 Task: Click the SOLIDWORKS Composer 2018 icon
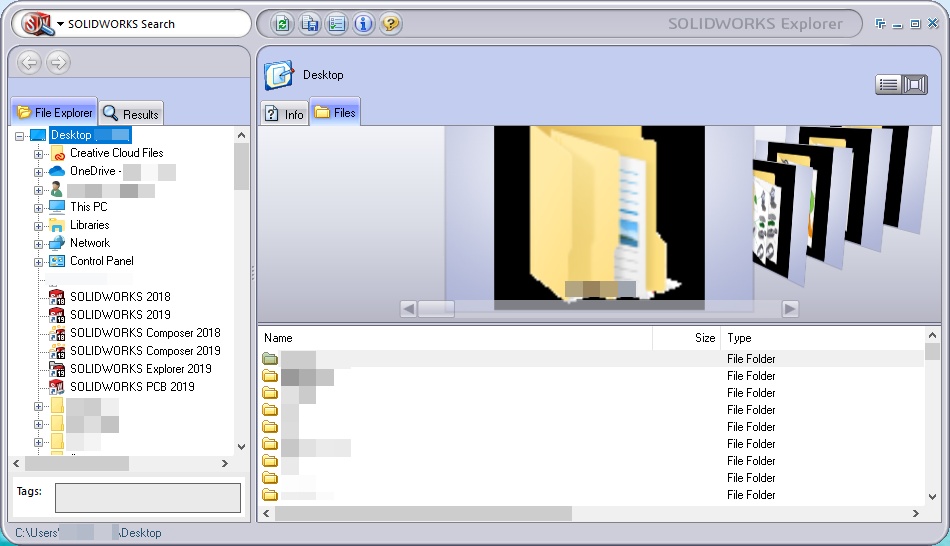click(57, 333)
